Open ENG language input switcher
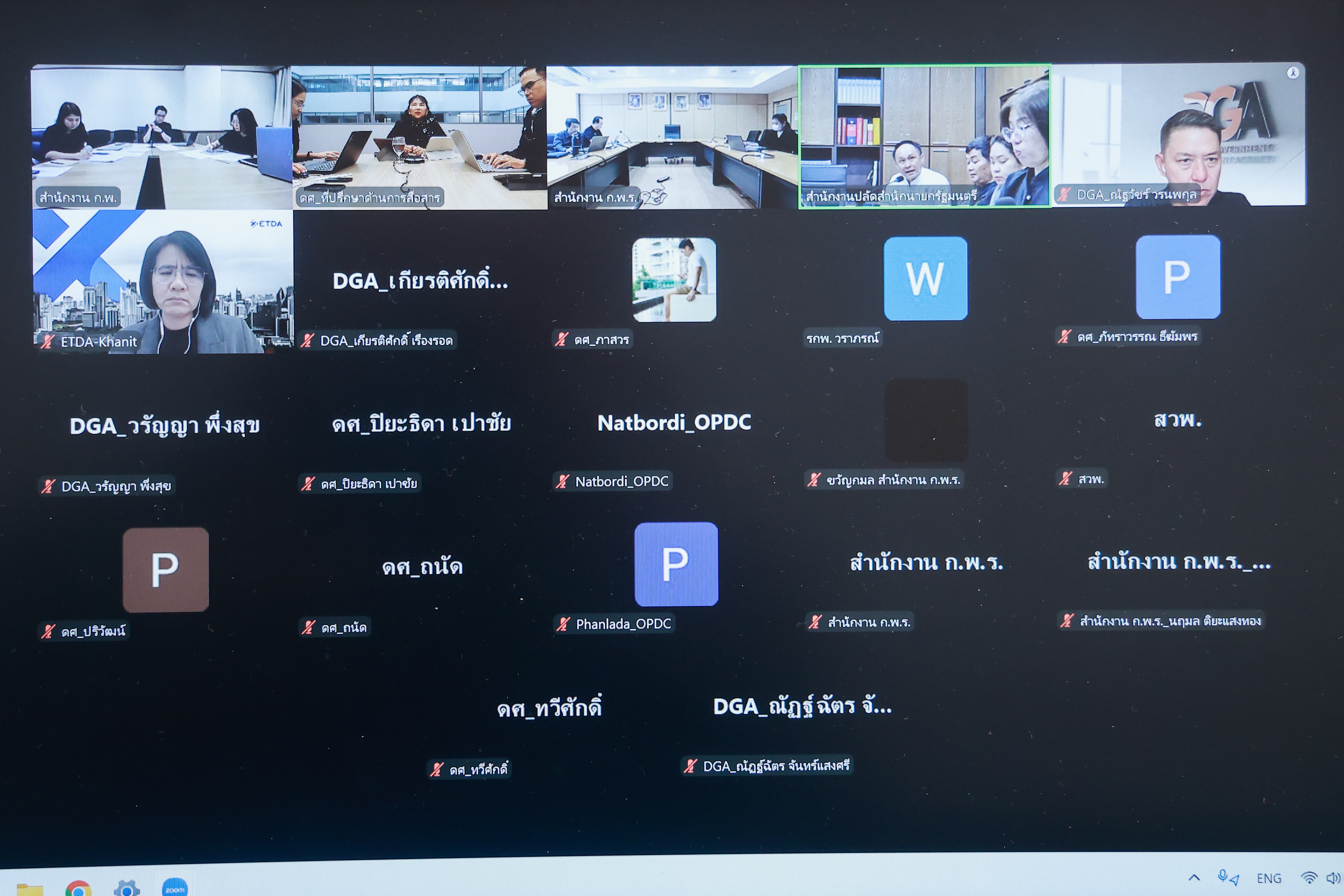1344x896 pixels. tap(1269, 878)
